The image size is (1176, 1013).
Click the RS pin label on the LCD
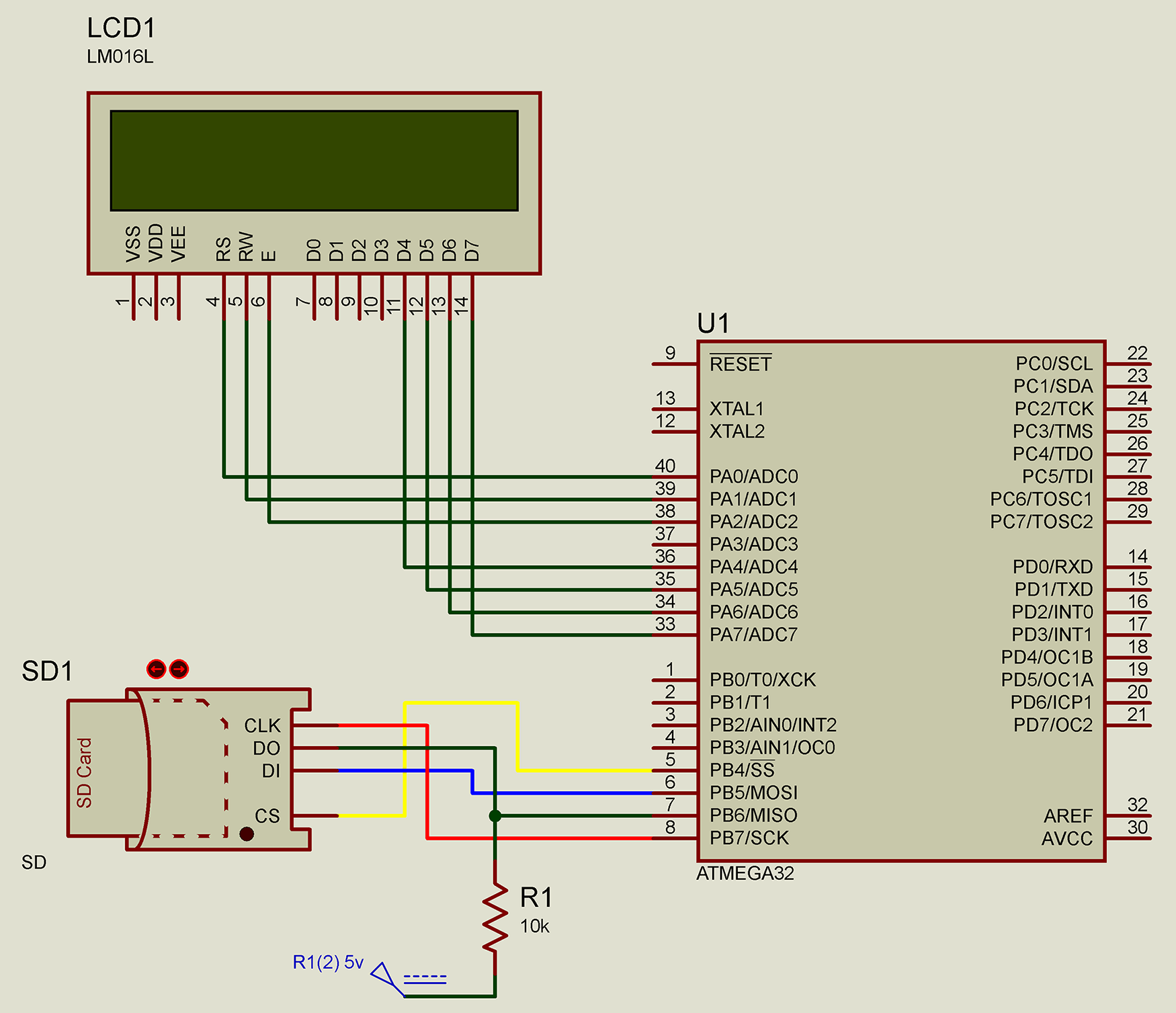[224, 249]
